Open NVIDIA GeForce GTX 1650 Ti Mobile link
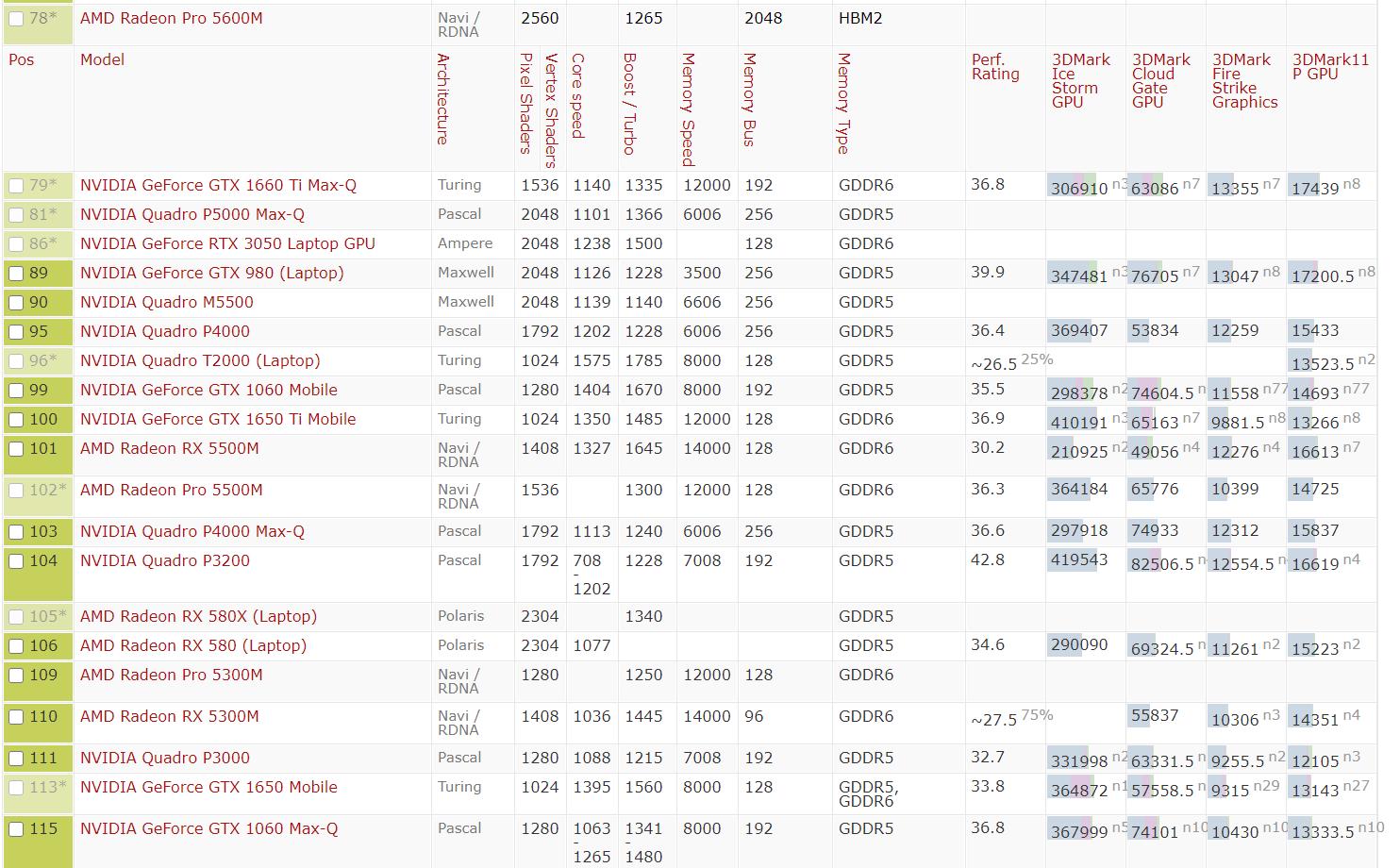 coord(218,419)
